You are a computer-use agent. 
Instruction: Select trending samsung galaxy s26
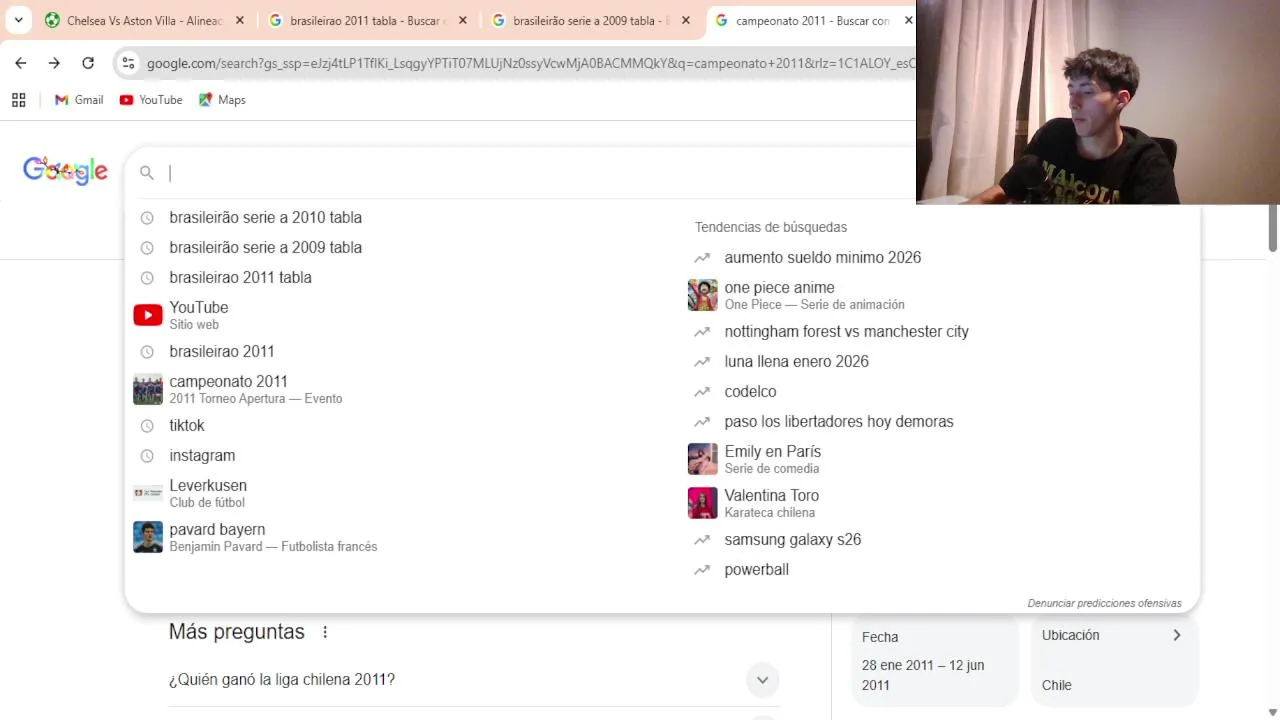pyautogui.click(x=792, y=539)
